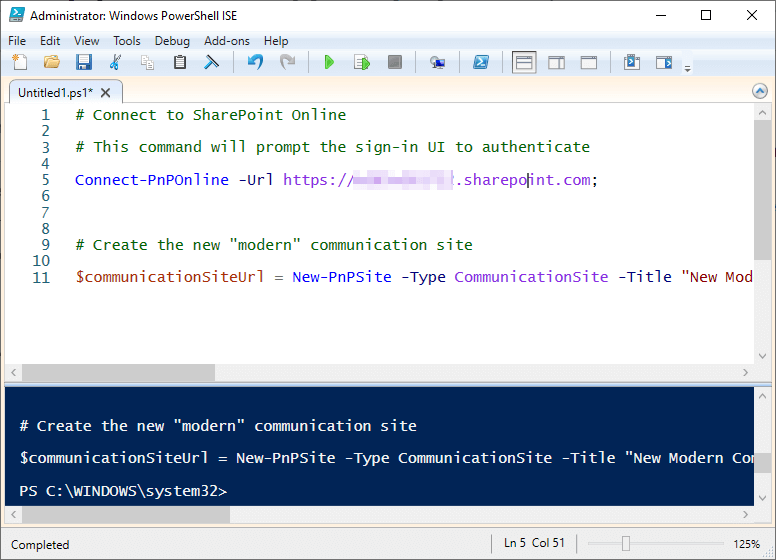
Task: Run selection with the Run Selection icon
Action: [x=362, y=62]
